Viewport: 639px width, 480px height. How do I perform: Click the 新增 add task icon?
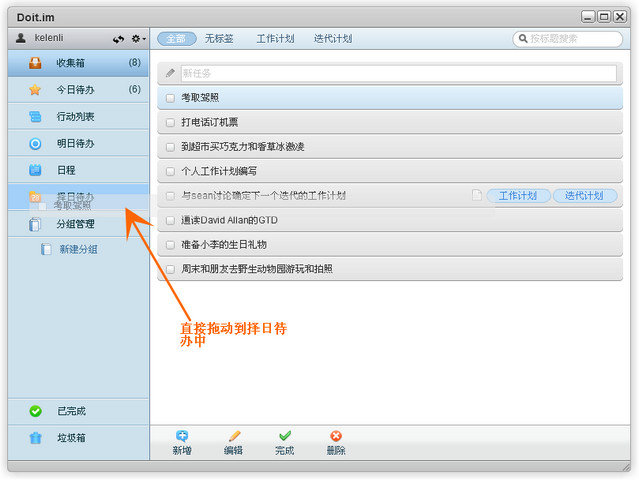click(181, 443)
